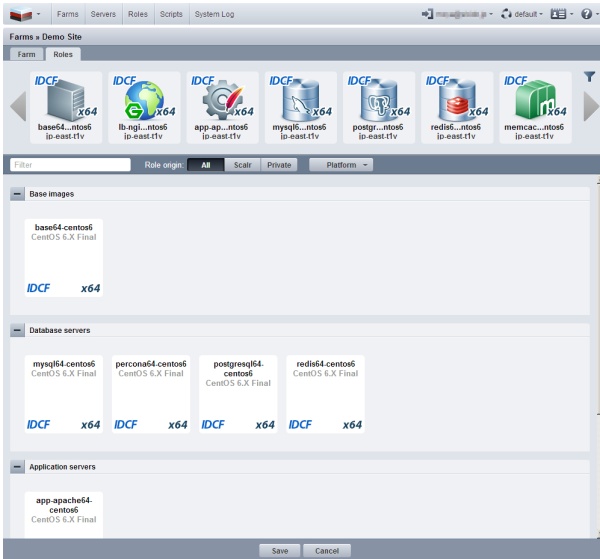This screenshot has height=559, width=600.
Task: Click the Save button
Action: tap(279, 550)
